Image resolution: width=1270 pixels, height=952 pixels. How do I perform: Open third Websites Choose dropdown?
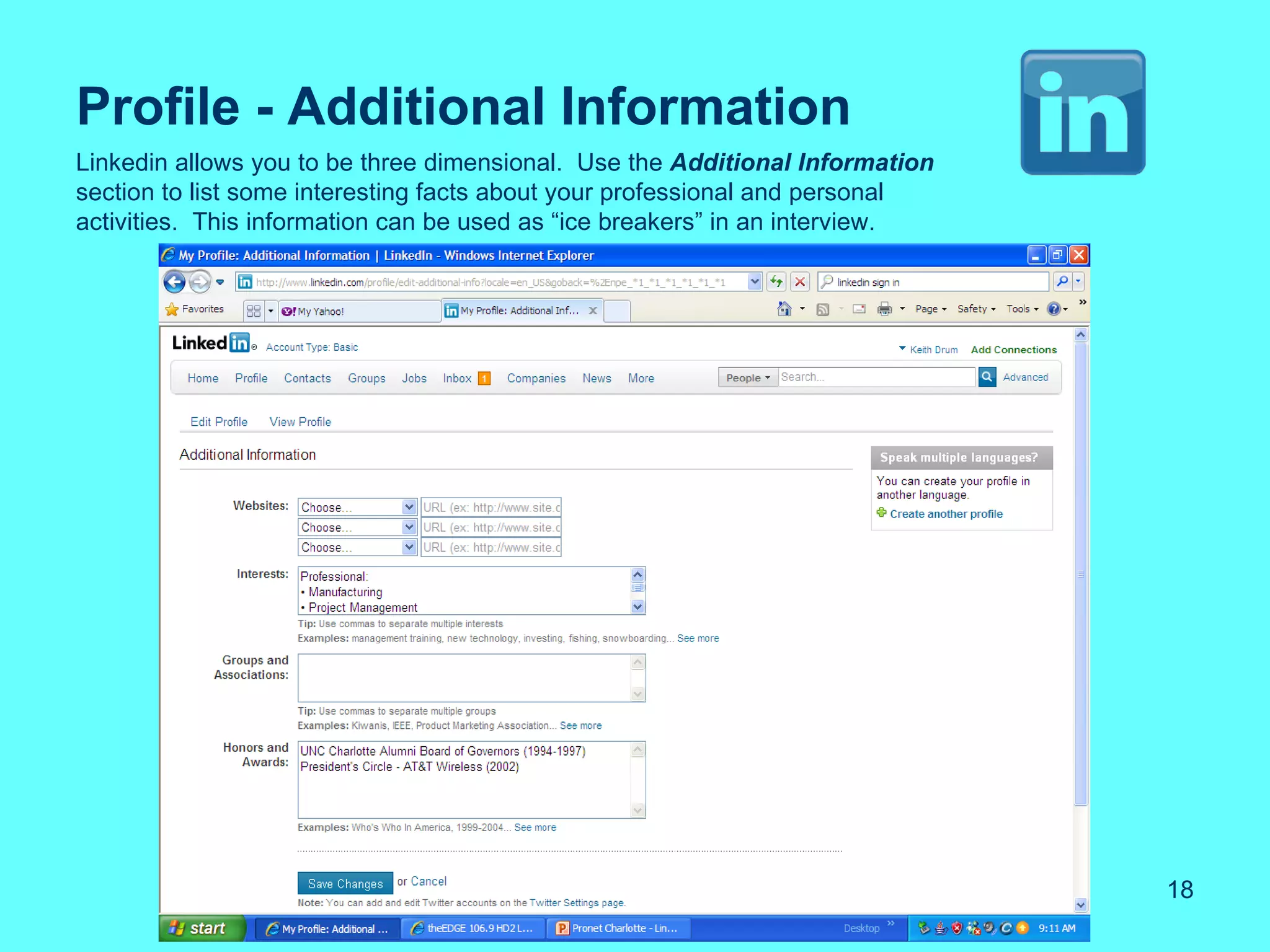pyautogui.click(x=357, y=547)
